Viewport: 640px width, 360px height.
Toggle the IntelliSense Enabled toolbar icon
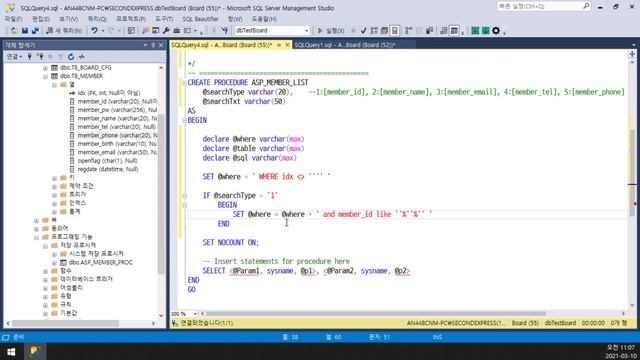pyautogui.click(x=395, y=31)
